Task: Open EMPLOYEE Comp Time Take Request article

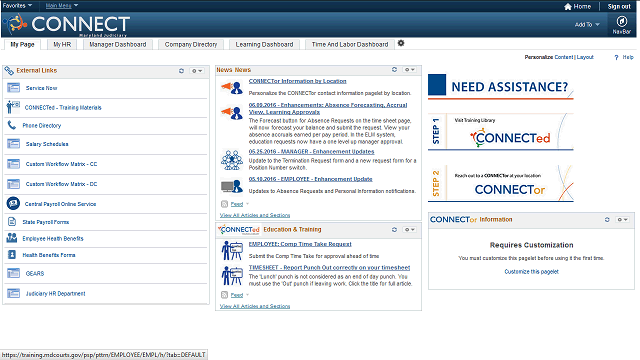Action: click(300, 244)
